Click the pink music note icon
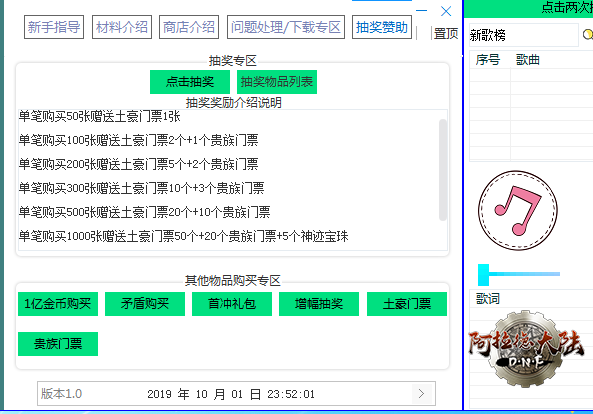 point(518,210)
